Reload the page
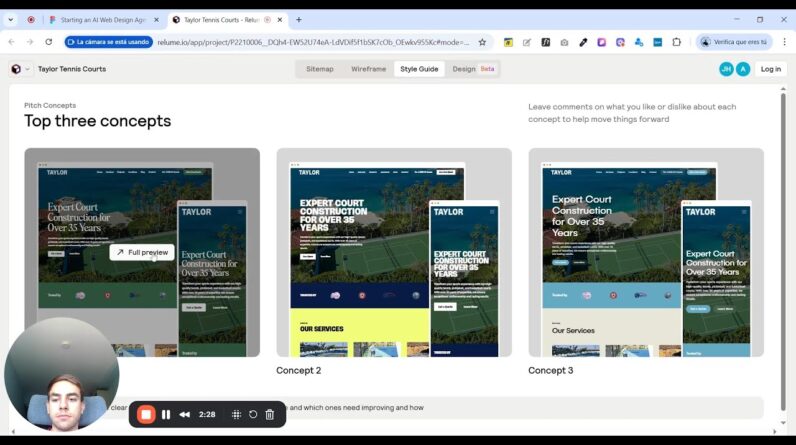Viewport: 796px width, 445px height. coord(48,42)
